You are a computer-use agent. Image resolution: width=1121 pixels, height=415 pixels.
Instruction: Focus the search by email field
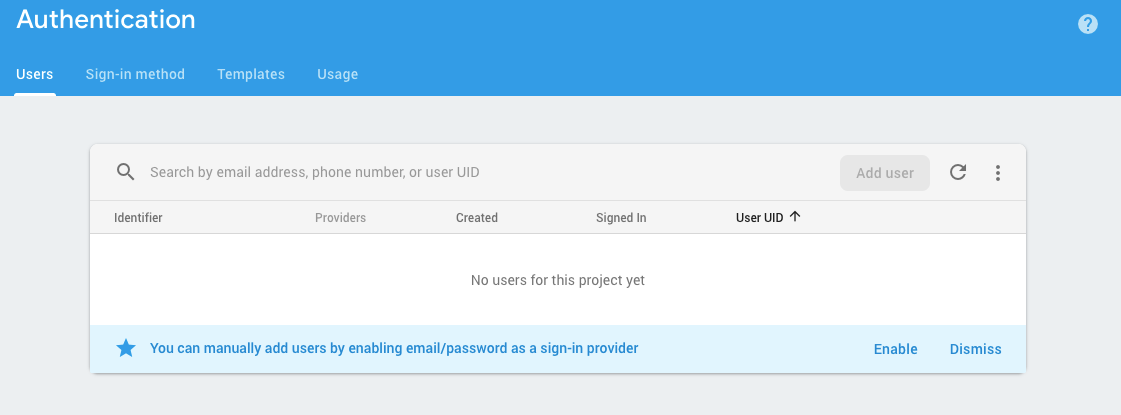[486, 172]
